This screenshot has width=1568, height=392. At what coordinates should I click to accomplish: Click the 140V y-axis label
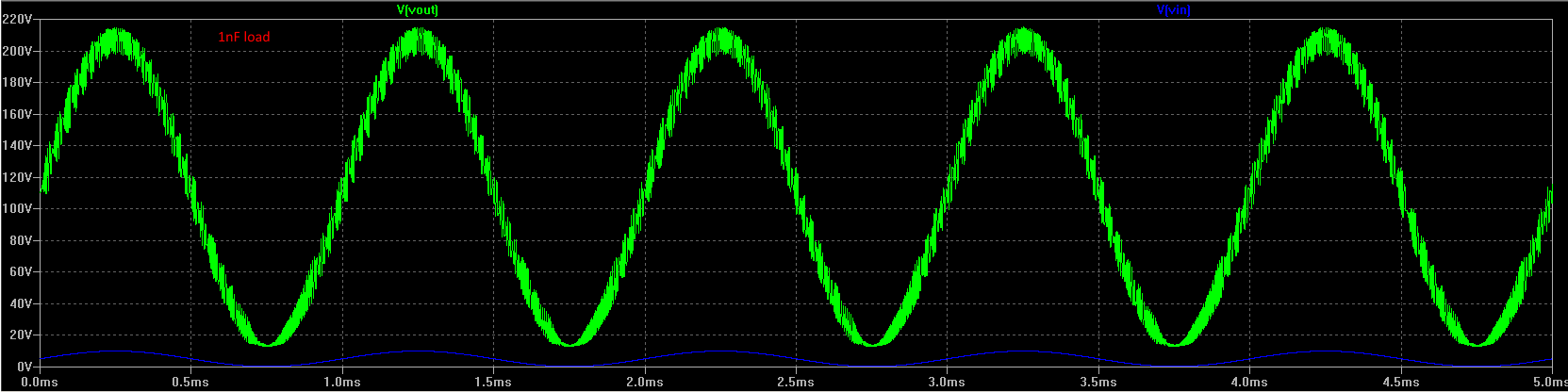click(x=17, y=146)
